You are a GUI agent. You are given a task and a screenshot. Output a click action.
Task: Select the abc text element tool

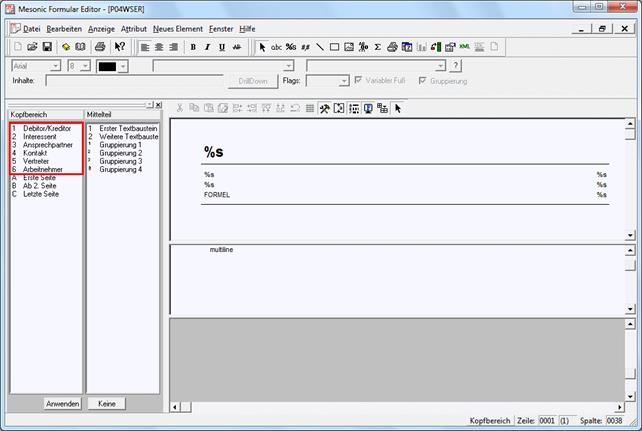[x=277, y=47]
